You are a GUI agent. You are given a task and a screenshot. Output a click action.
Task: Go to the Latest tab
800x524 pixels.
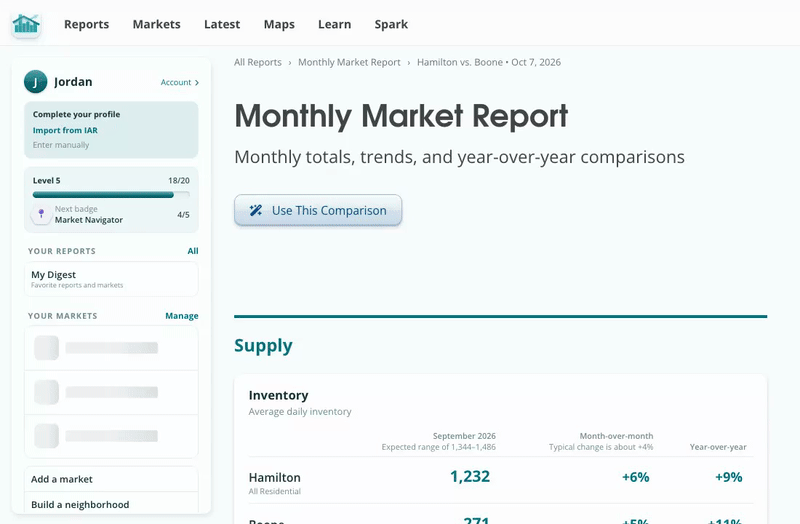pos(221,24)
